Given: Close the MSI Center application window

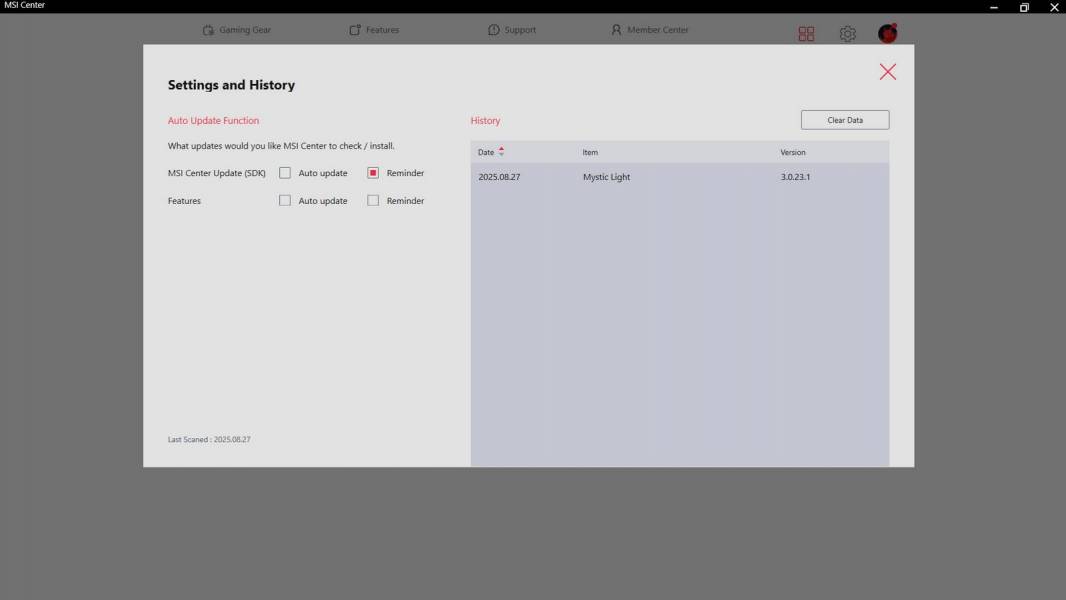Looking at the screenshot, I should (1054, 7).
